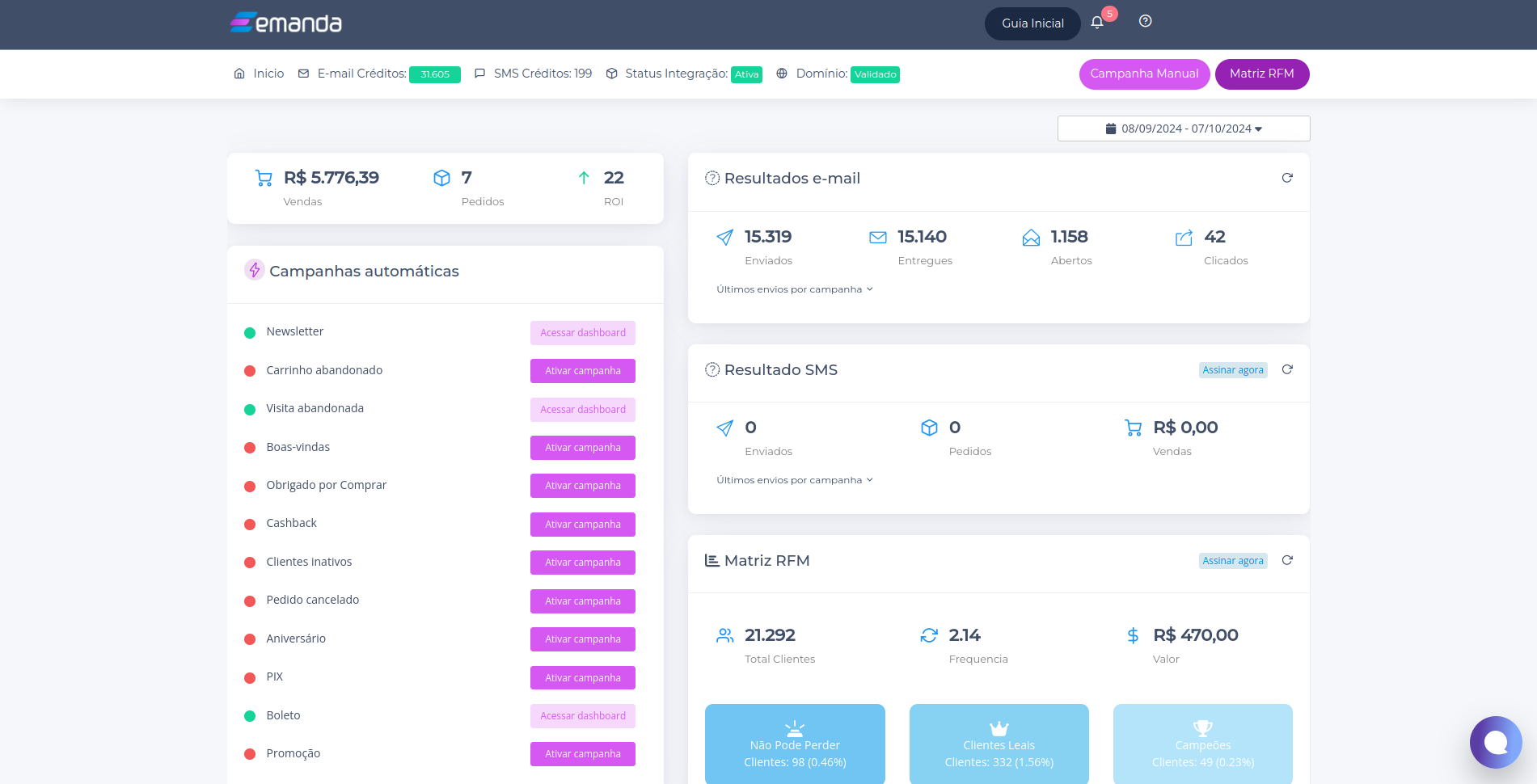Click the share icon for 42 Clicados
This screenshot has width=1537, height=784.
pos(1184,237)
